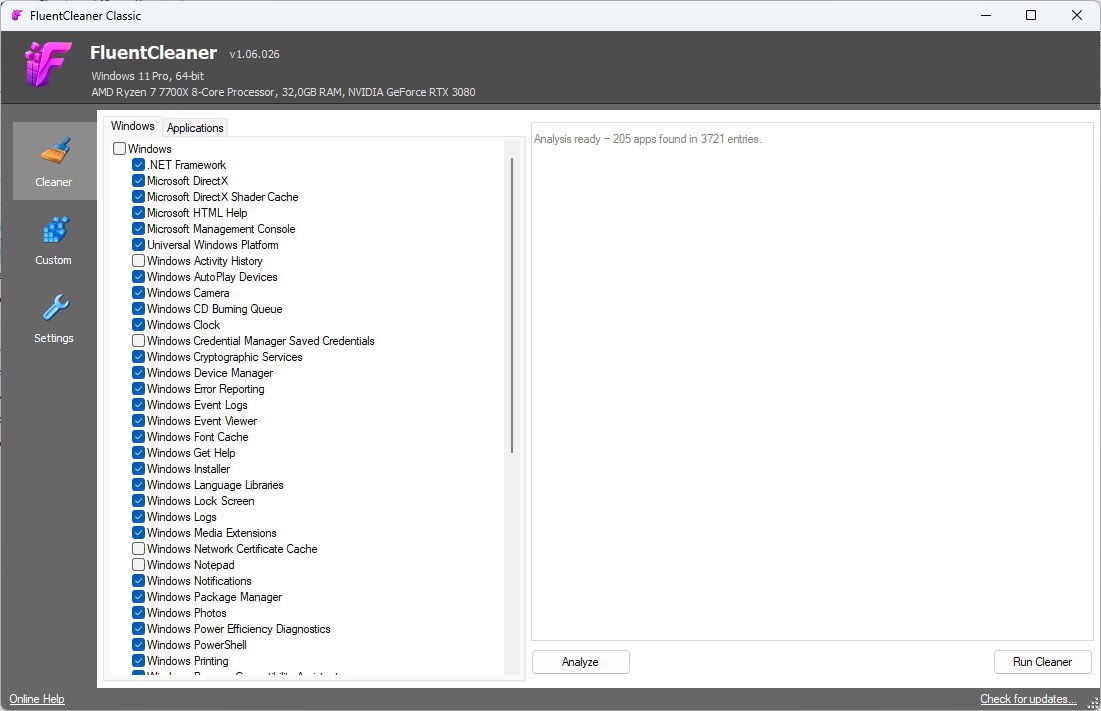Select Windows Installer label
This screenshot has height=711, width=1101.
coord(188,469)
